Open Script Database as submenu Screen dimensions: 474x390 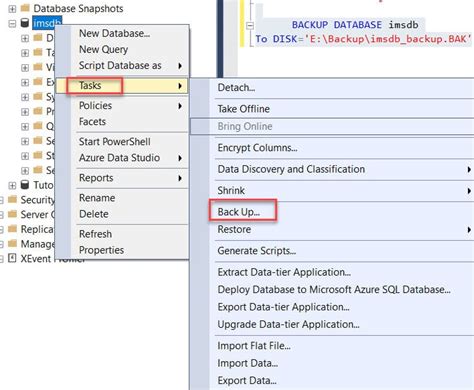[123, 66]
